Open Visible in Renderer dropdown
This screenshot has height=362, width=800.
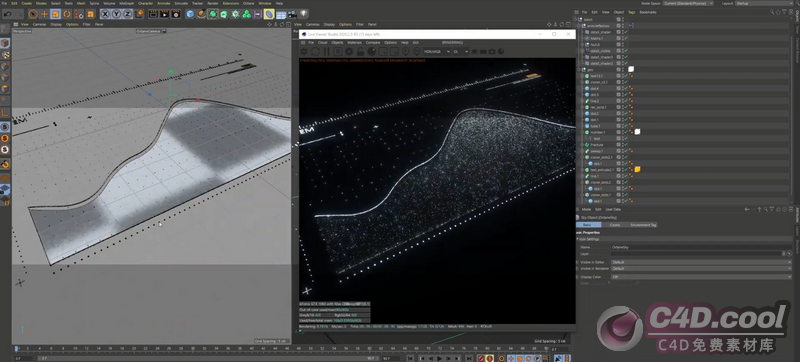tap(702, 268)
